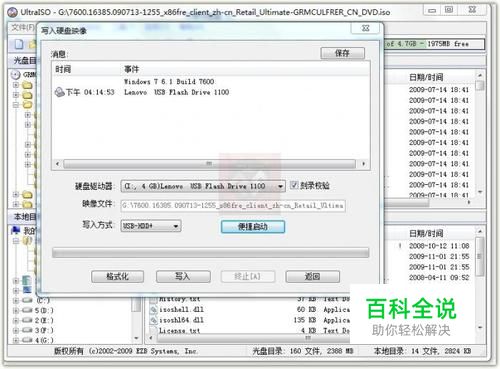Image resolution: width=500 pixels, height=369 pixels.
Task: Click the message list scroll-left arrow
Action: tap(57, 164)
